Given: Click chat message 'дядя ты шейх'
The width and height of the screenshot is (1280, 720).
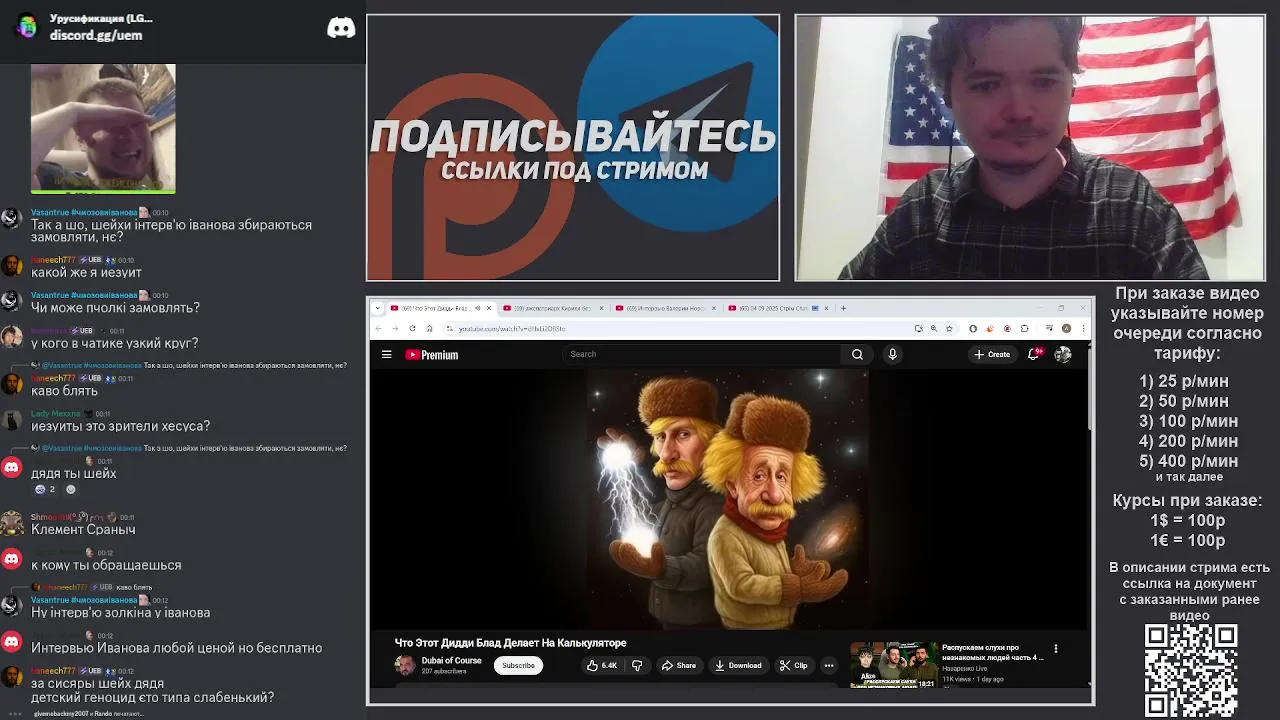Looking at the screenshot, I should coord(73,473).
